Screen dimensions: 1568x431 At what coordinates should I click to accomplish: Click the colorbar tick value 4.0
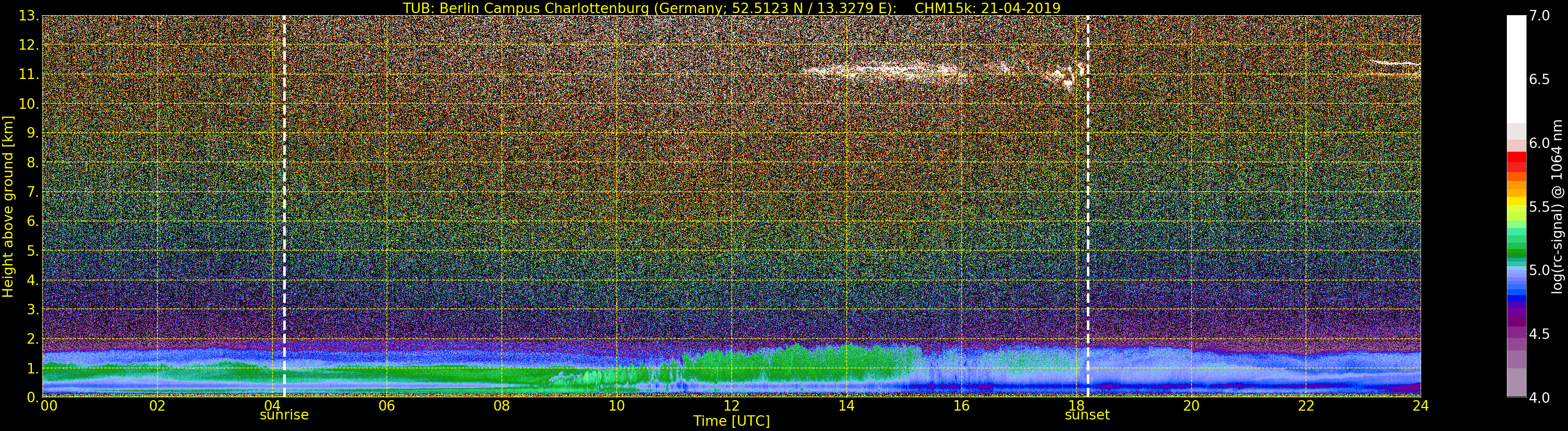coord(1539,398)
